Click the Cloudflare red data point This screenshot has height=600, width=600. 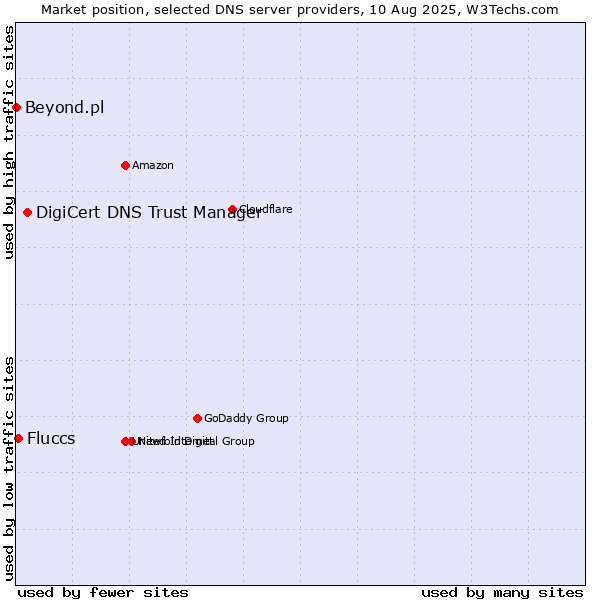(233, 209)
